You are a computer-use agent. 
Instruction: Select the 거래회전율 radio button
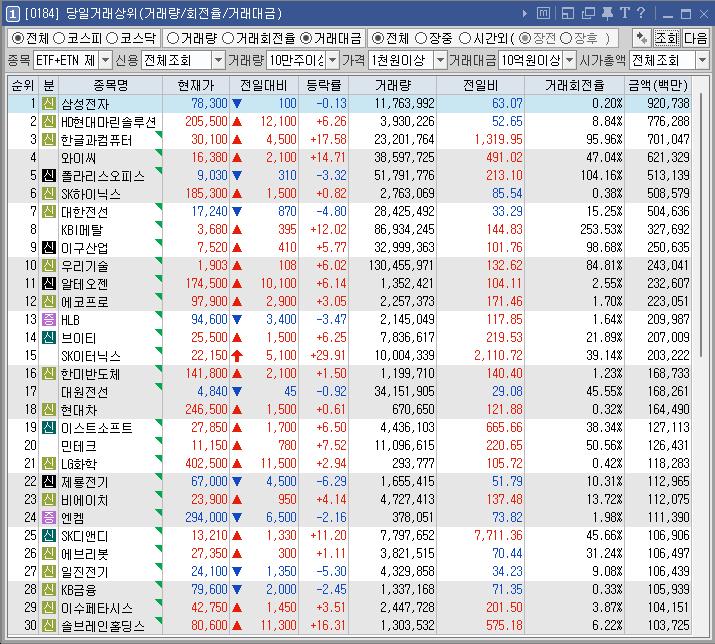228,38
